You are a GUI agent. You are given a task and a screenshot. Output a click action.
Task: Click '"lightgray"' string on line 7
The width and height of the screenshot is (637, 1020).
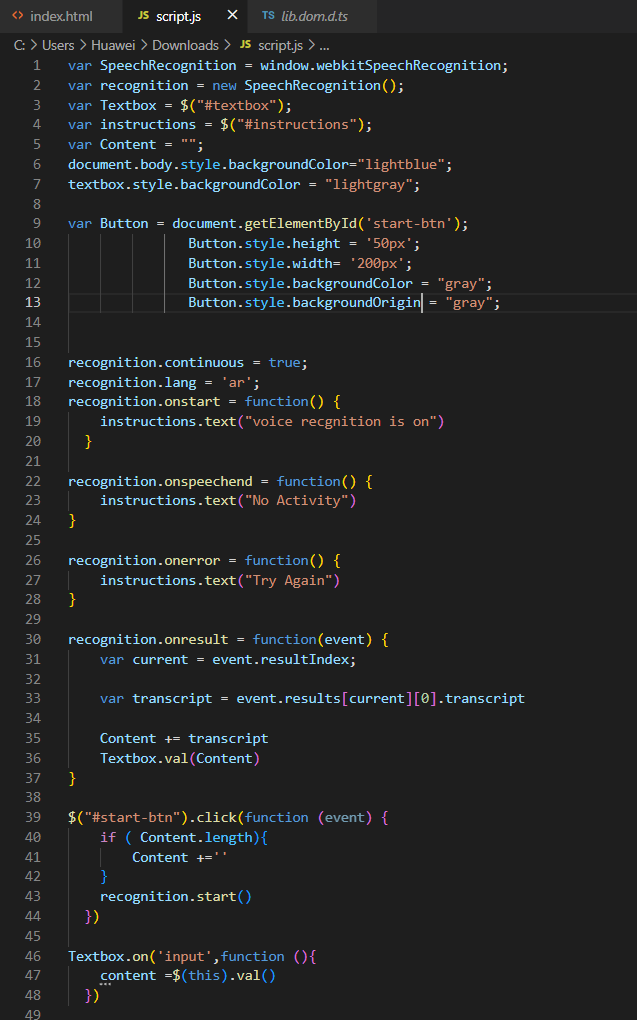click(x=369, y=184)
